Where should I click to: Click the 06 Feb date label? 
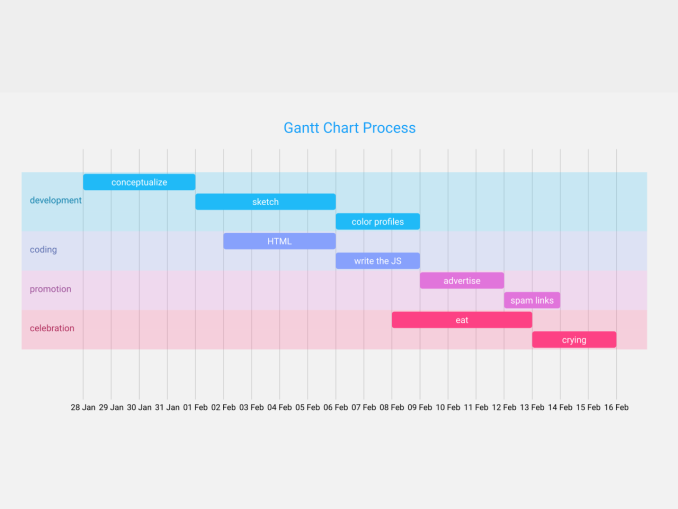tap(335, 408)
